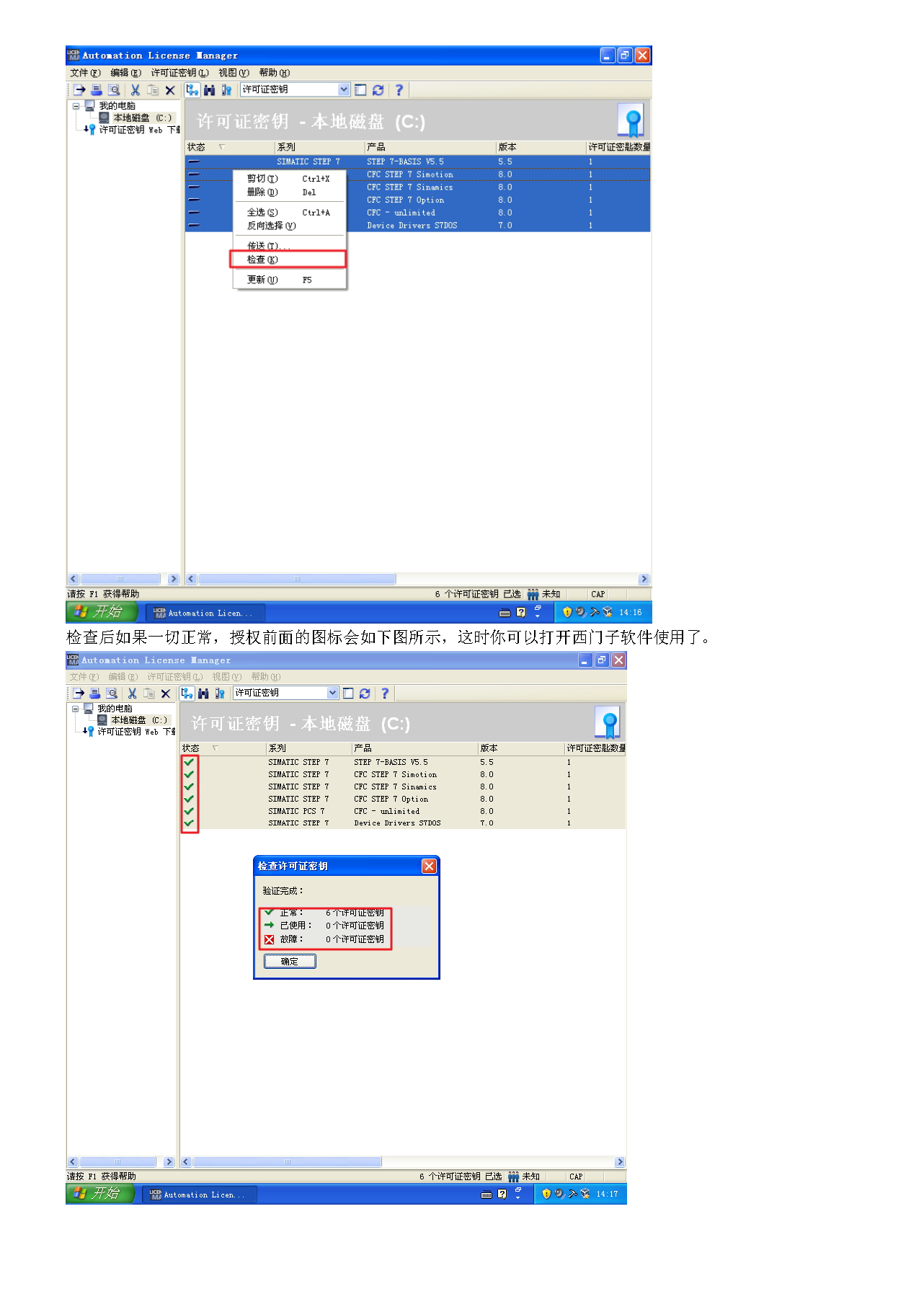The width and height of the screenshot is (924, 1307).
Task: Click Automation Licen... taskbar button on 14:16 taskbar
Action: (x=205, y=613)
